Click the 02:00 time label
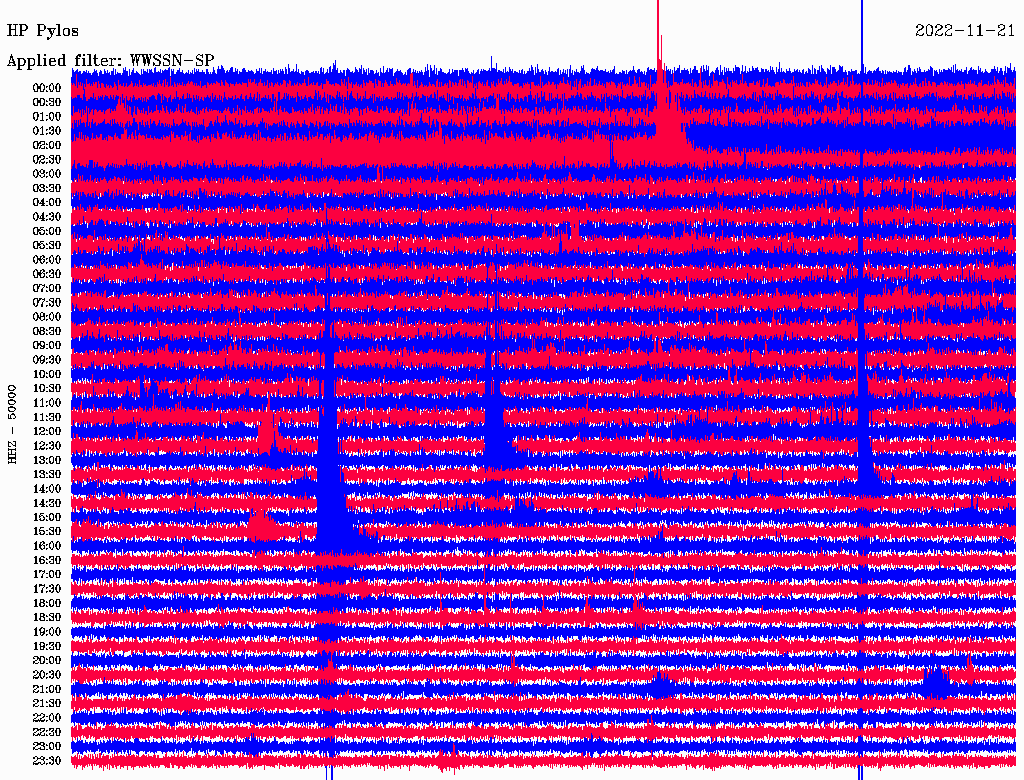 coord(47,145)
